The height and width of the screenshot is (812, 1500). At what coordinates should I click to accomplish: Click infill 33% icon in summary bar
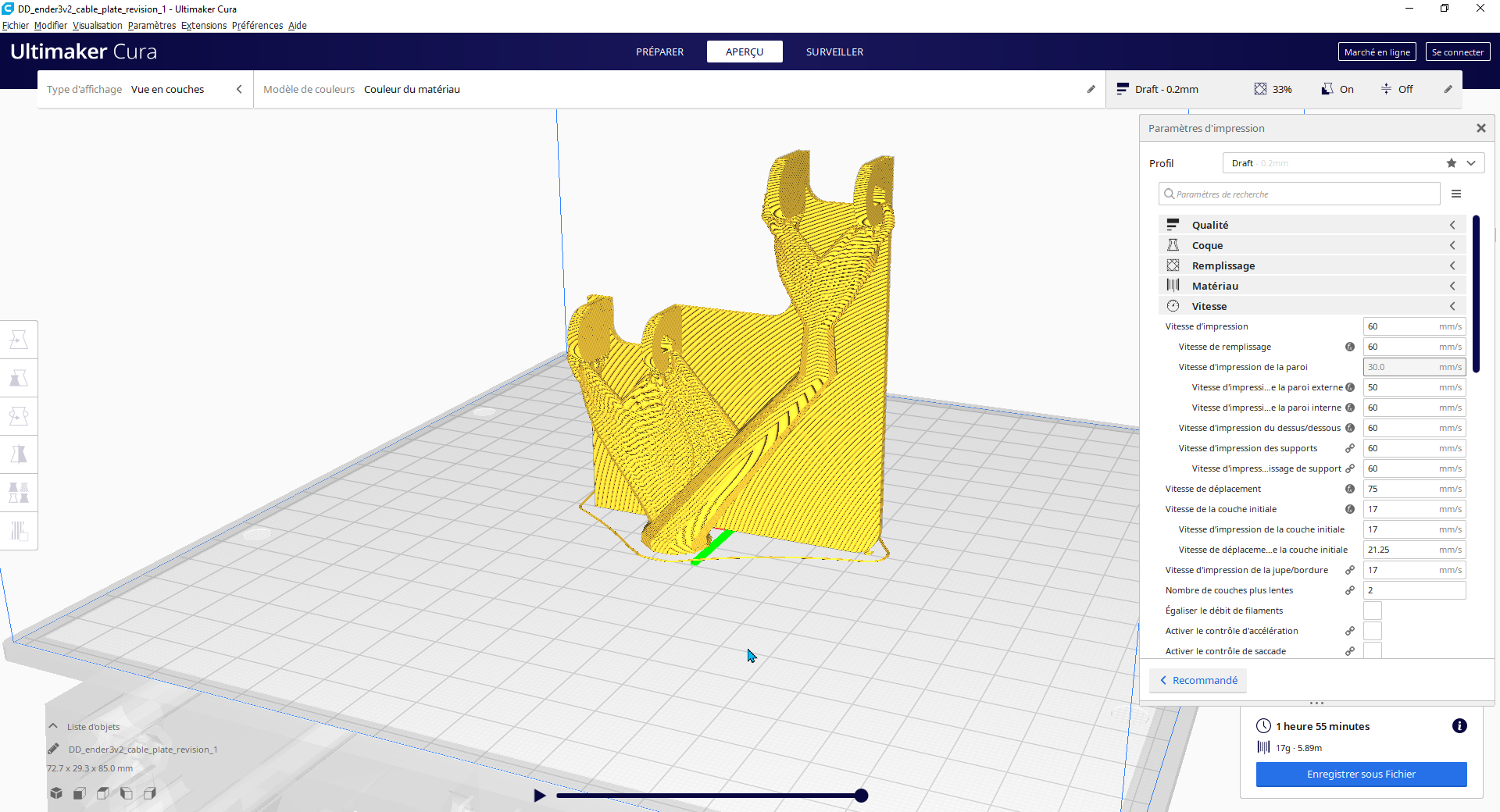point(1261,89)
